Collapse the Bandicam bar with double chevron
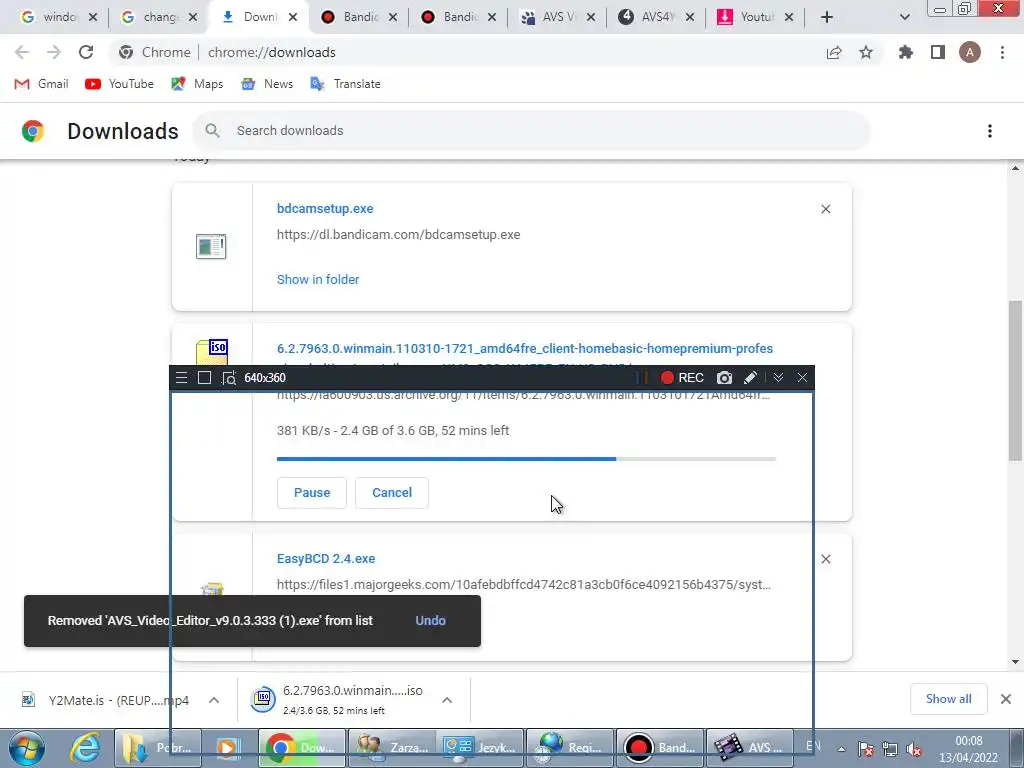 [778, 377]
